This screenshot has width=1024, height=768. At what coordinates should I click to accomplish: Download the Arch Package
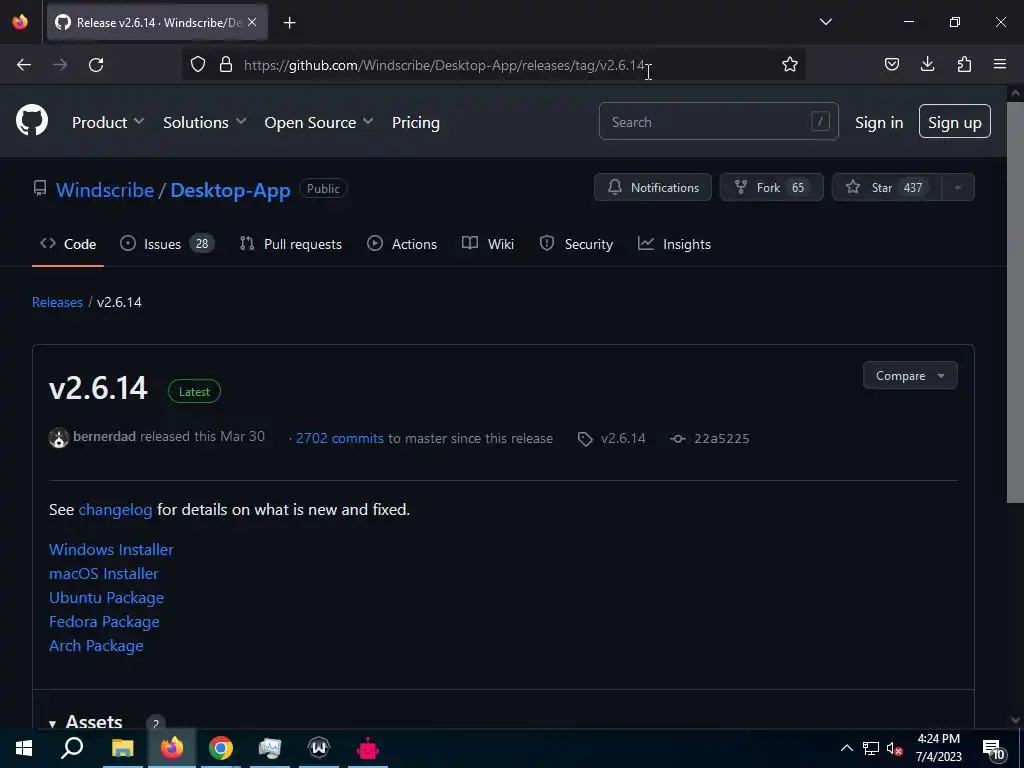(x=96, y=645)
